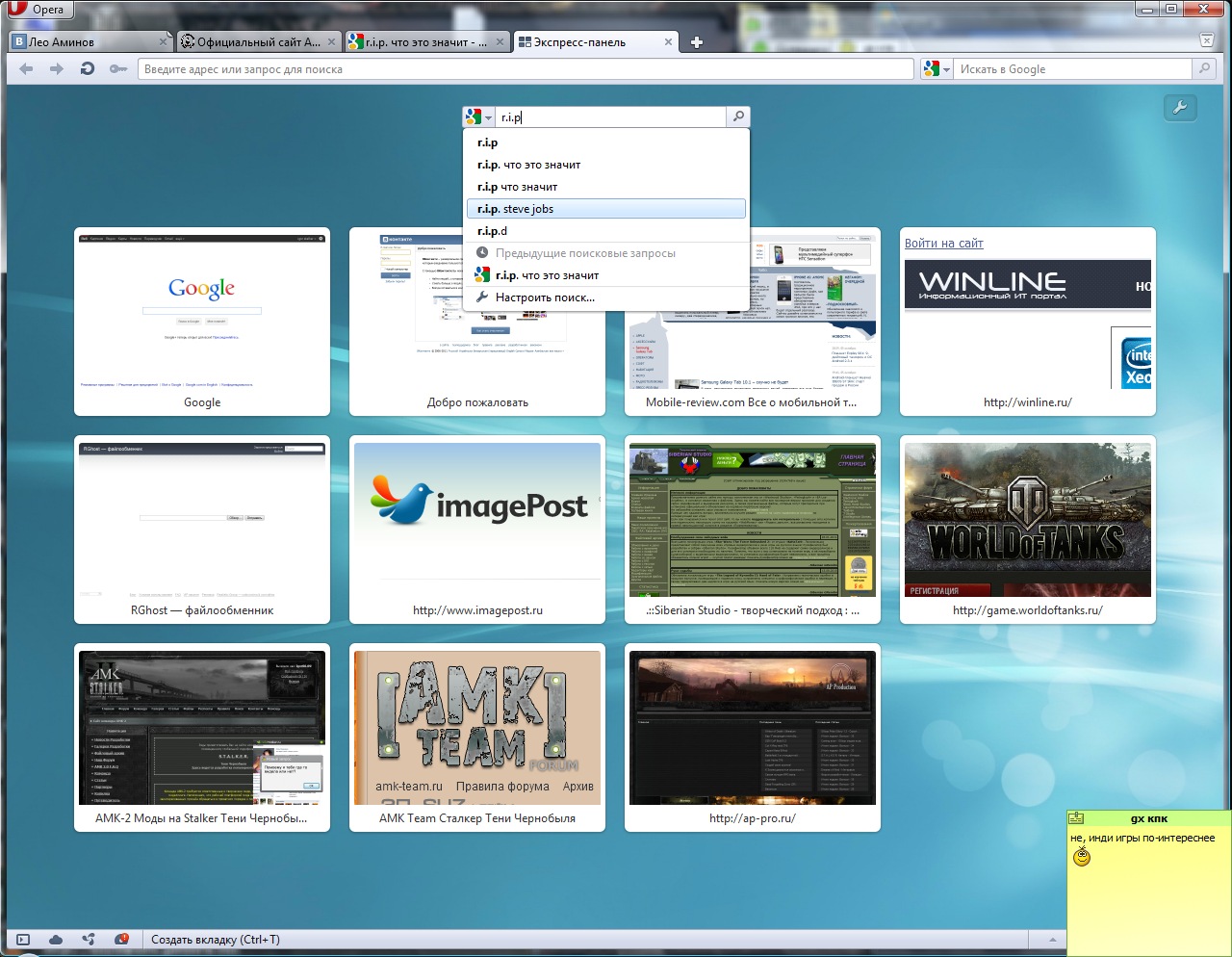Click the Войти на сайт link
This screenshot has height=957, width=1232.
pyautogui.click(x=943, y=244)
